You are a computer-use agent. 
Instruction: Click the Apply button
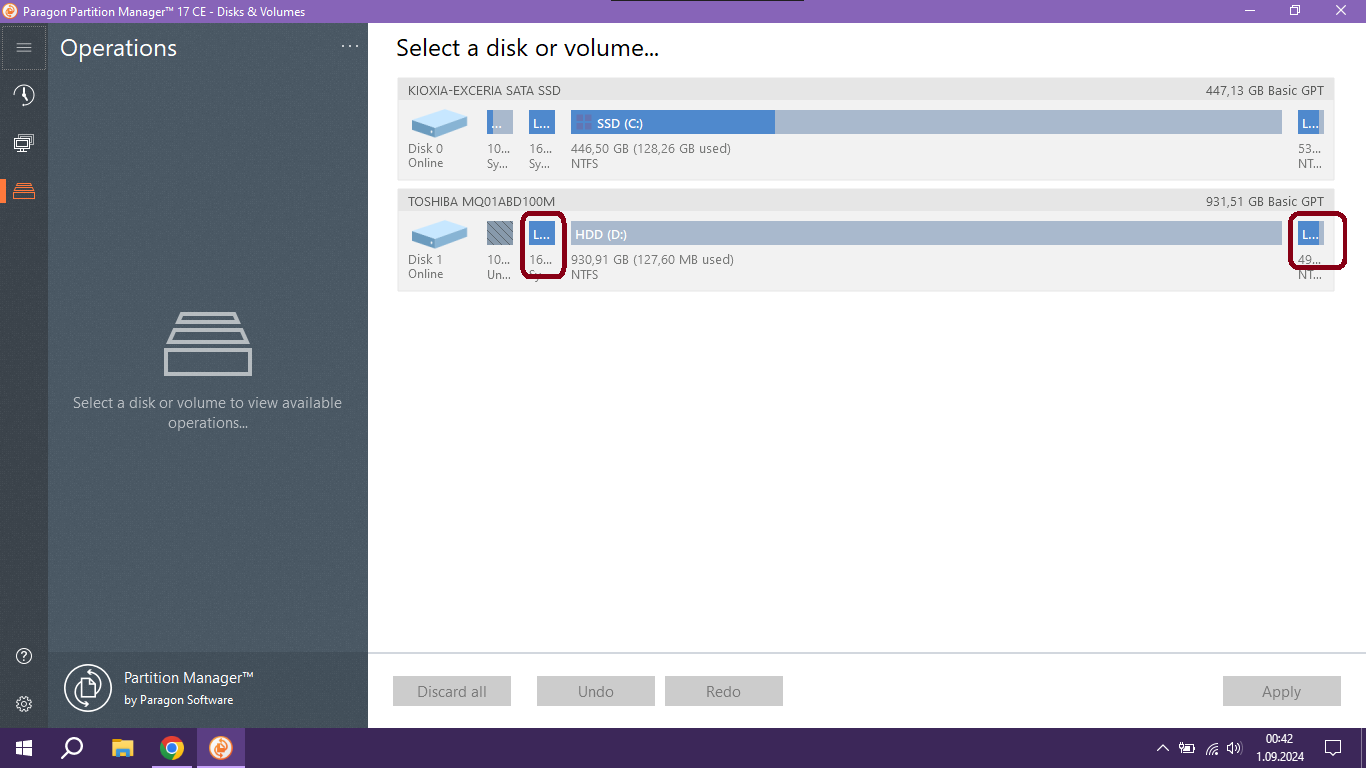click(1282, 691)
